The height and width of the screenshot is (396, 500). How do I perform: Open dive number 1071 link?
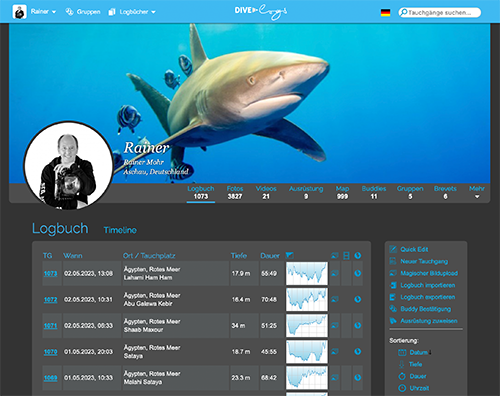pos(50,326)
